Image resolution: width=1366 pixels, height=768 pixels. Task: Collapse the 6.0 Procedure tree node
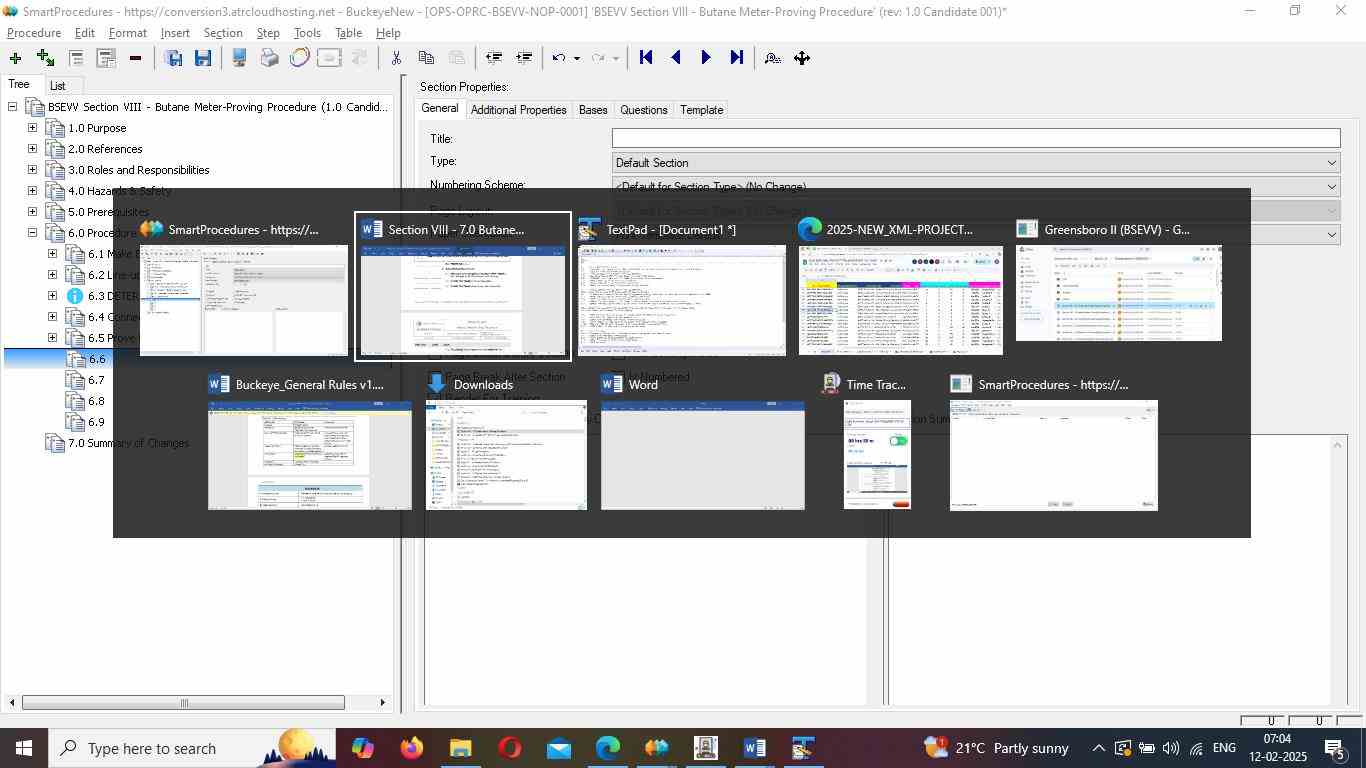(x=32, y=233)
